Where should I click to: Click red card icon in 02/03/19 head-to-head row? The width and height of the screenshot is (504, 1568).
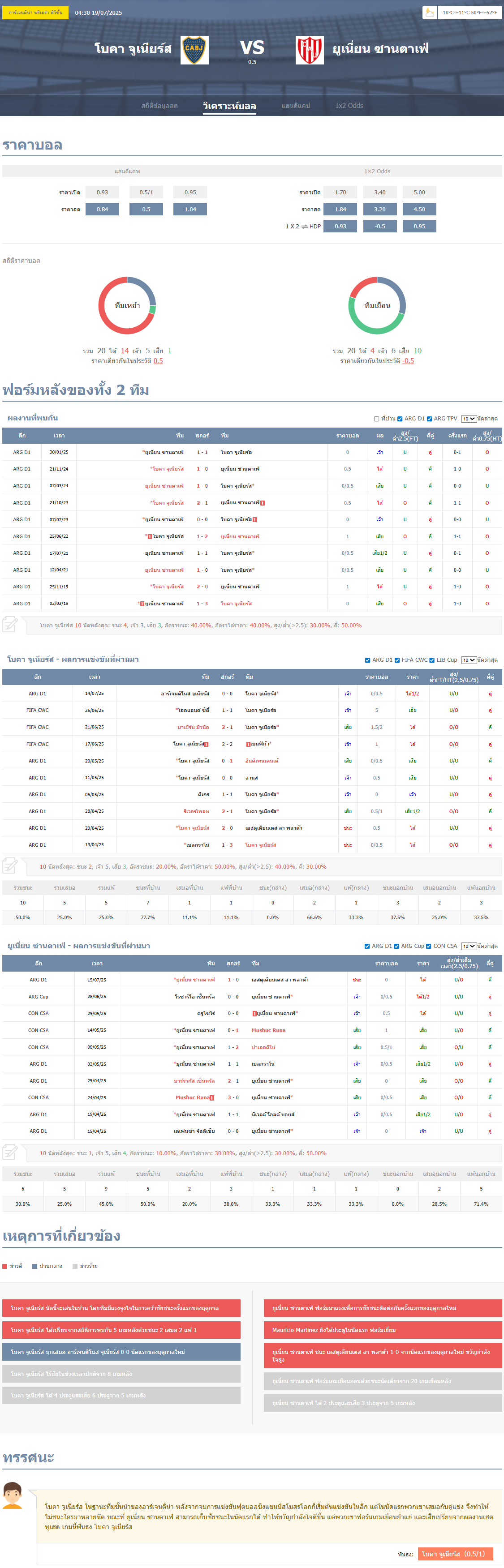tap(142, 604)
